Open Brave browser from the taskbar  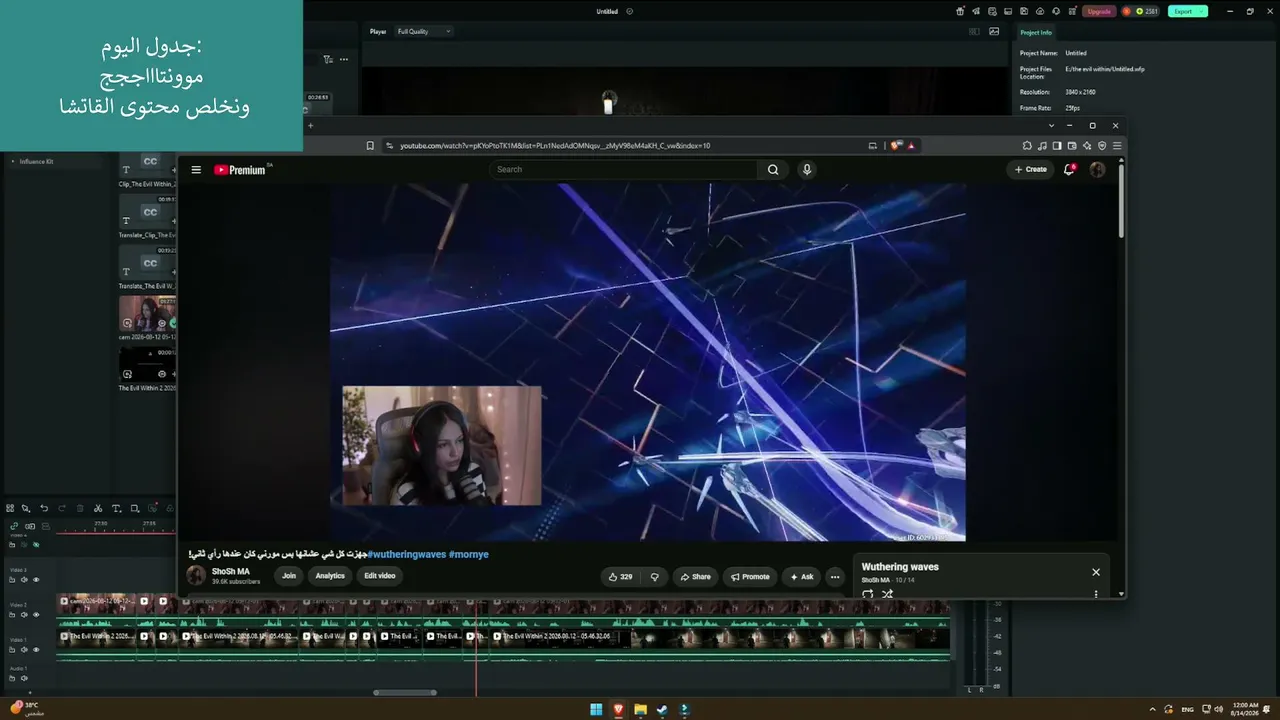618,710
